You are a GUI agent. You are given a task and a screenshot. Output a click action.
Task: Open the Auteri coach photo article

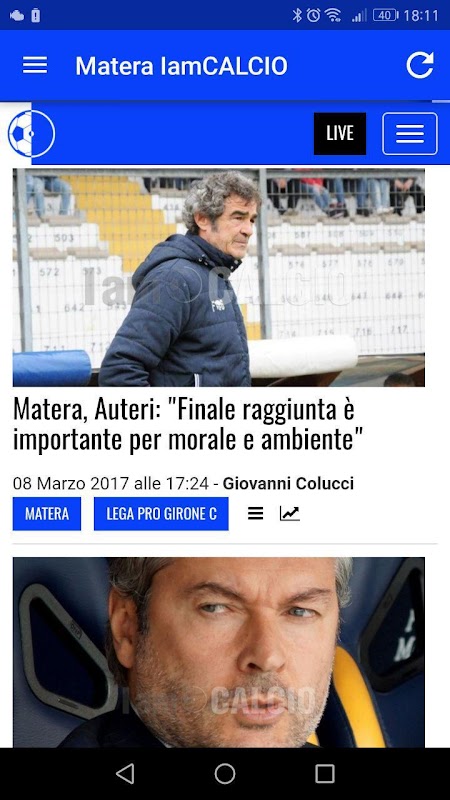tap(218, 278)
